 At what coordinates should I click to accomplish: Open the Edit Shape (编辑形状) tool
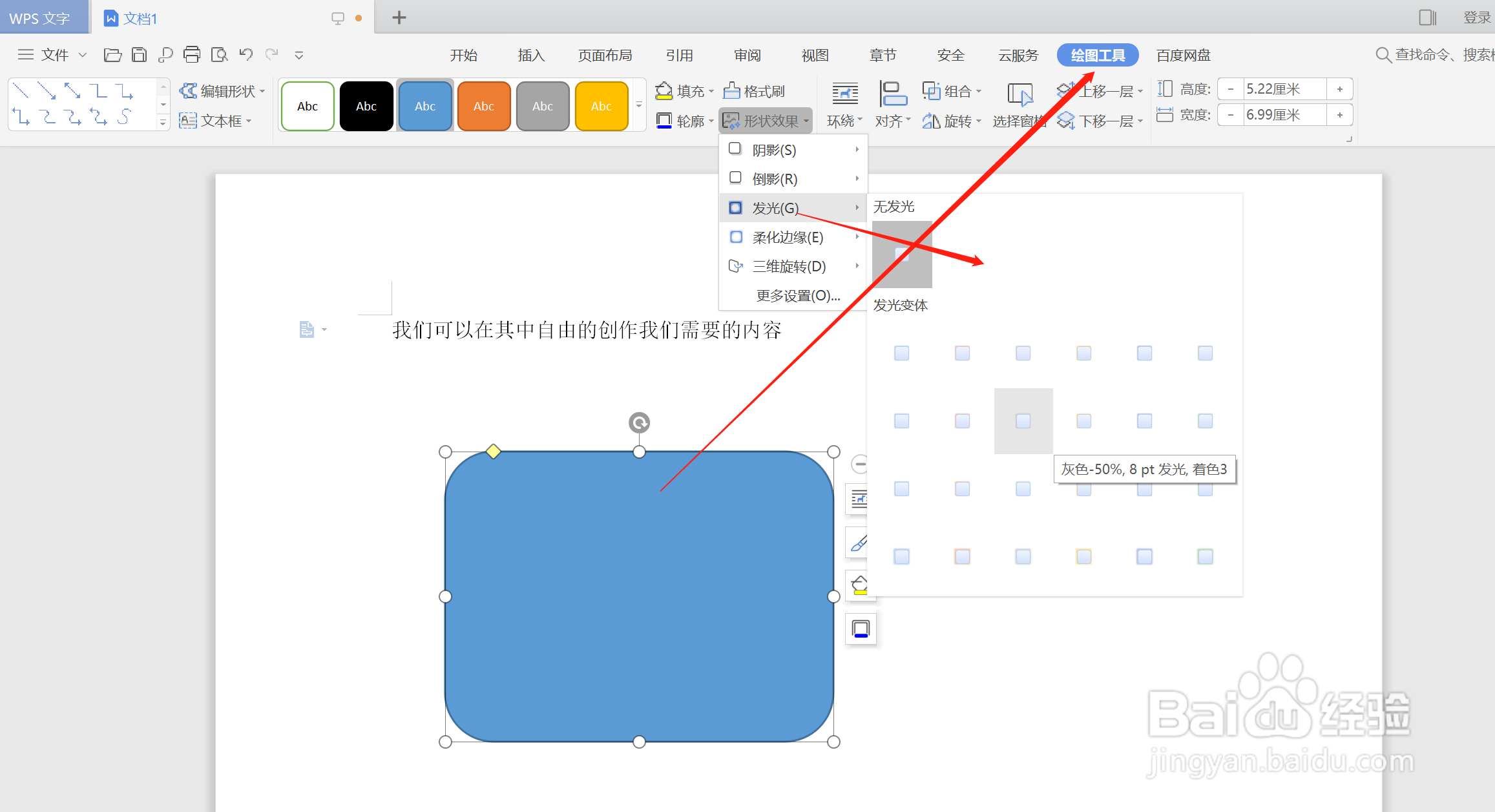(x=222, y=91)
